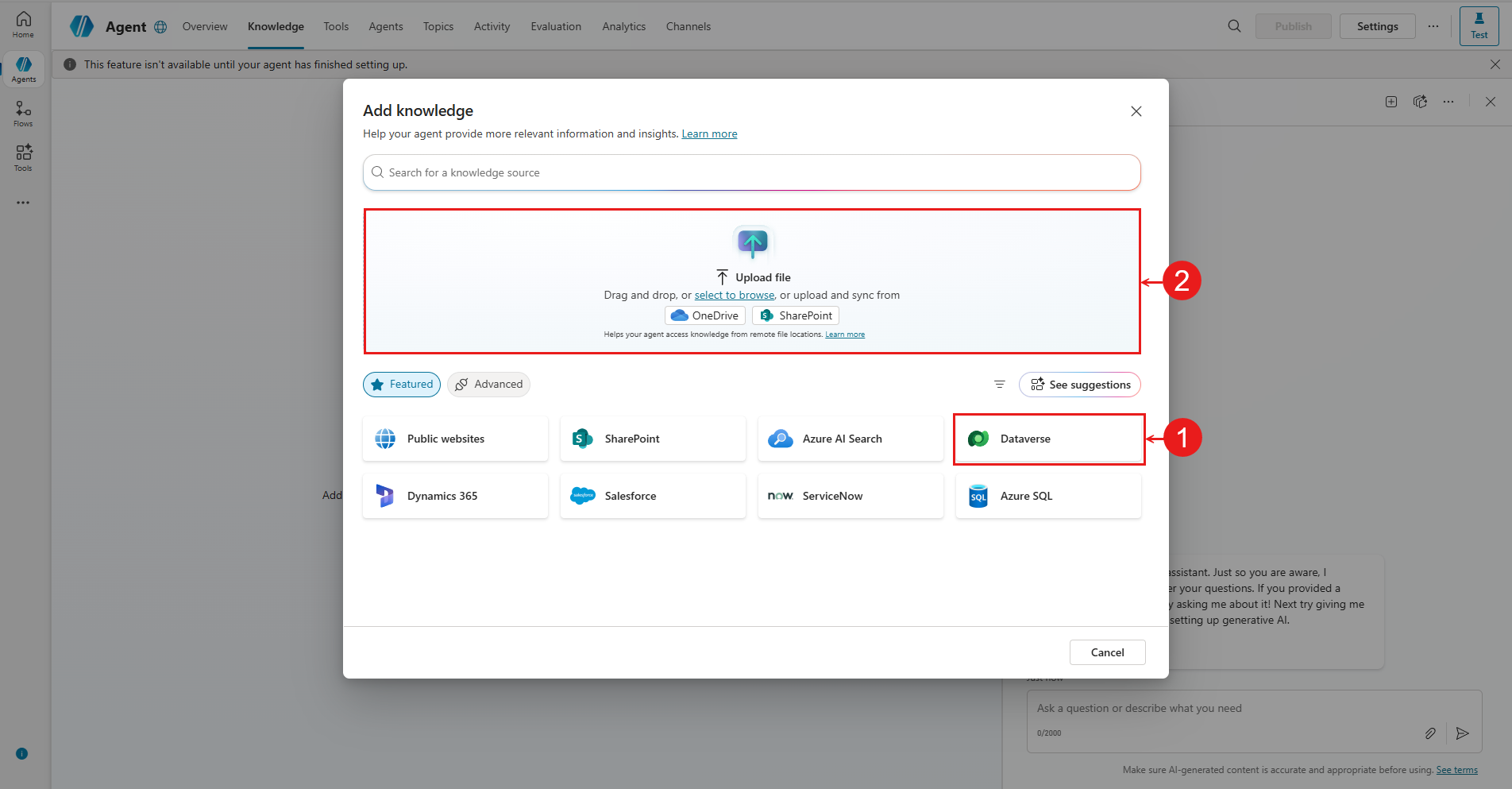This screenshot has height=789, width=1512.
Task: Start a new conversation in test panel
Action: 1391,102
